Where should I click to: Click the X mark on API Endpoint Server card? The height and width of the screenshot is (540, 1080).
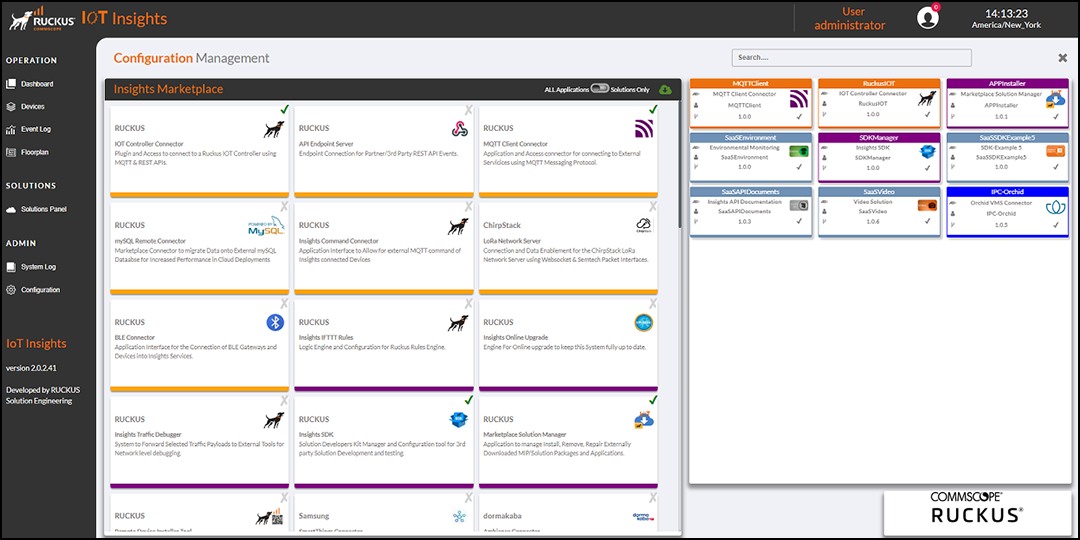click(468, 110)
